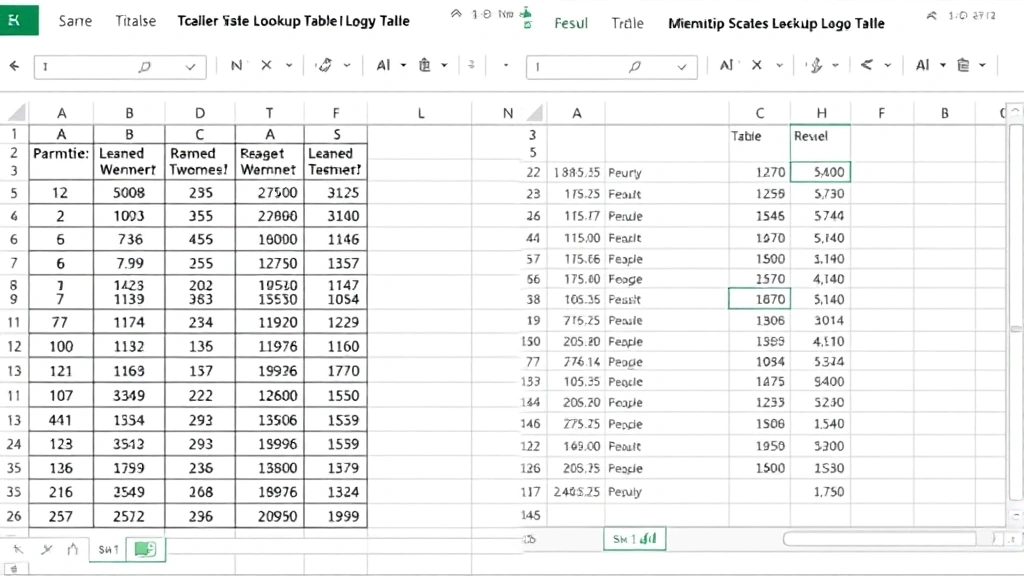Select column header T in left spreadsheet
This screenshot has height=576, width=1024.
pyautogui.click(x=269, y=114)
